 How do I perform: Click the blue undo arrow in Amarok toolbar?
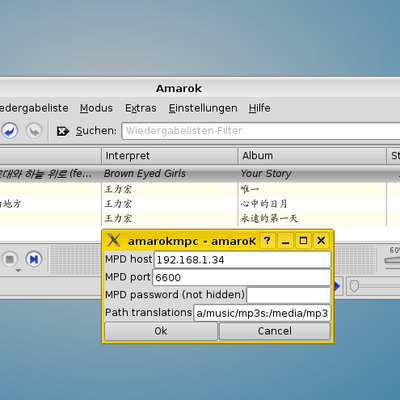point(10,131)
